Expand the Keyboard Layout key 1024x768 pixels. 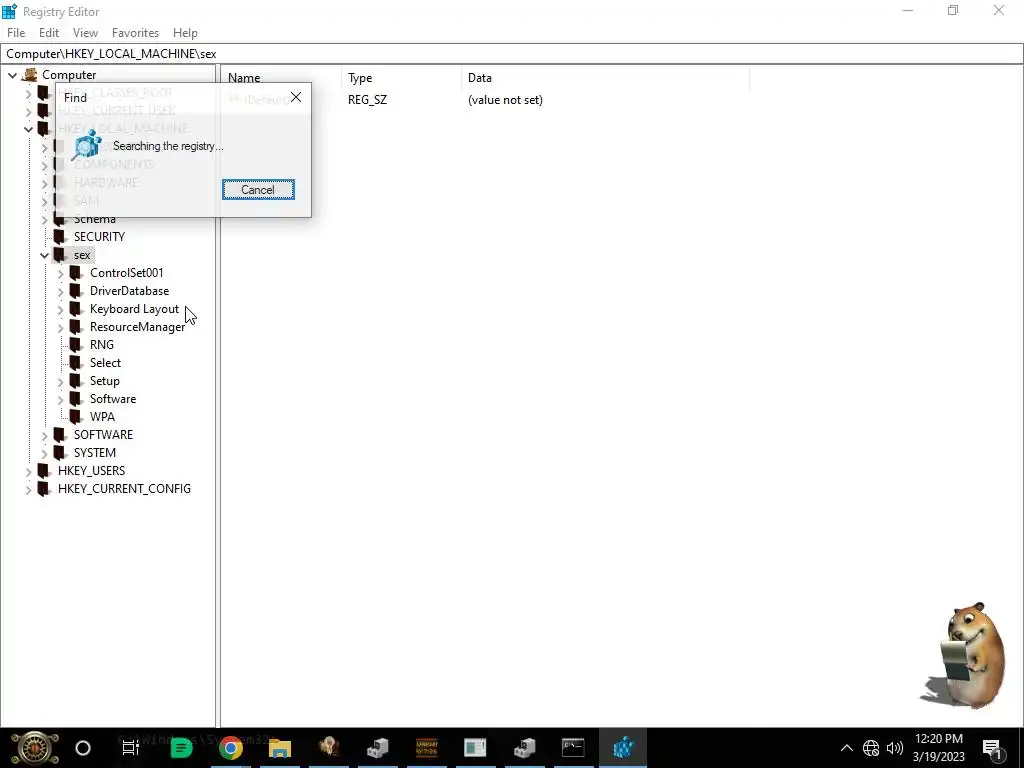(61, 309)
